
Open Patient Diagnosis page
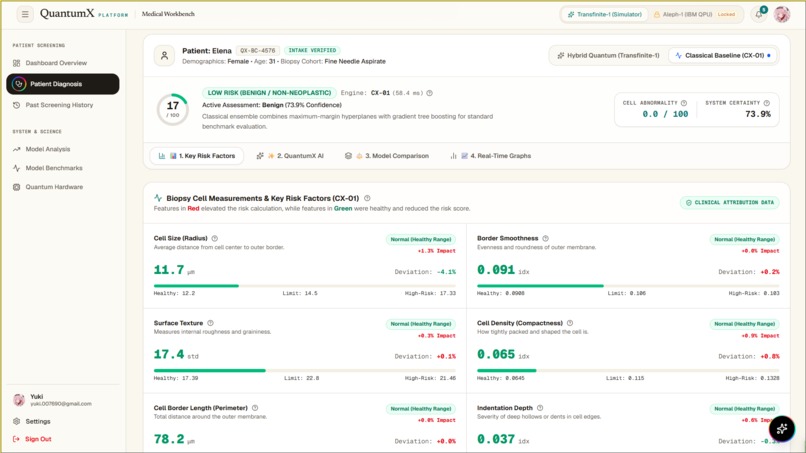tap(63, 84)
